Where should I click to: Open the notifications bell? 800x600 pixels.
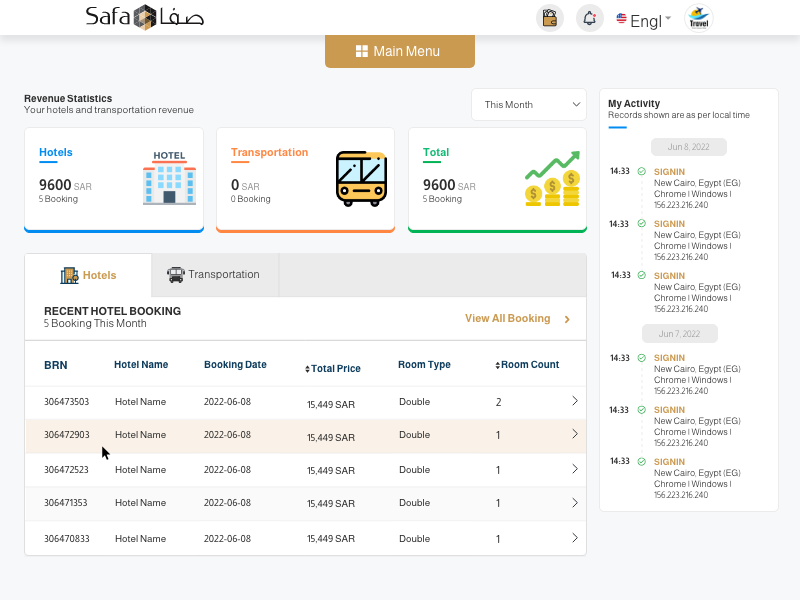point(590,18)
